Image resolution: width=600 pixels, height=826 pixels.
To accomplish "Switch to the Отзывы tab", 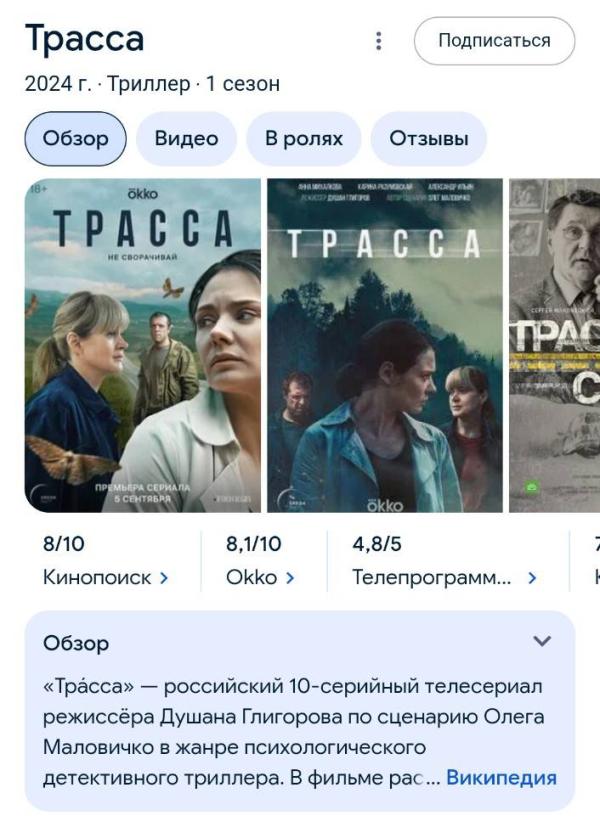I will coord(429,139).
